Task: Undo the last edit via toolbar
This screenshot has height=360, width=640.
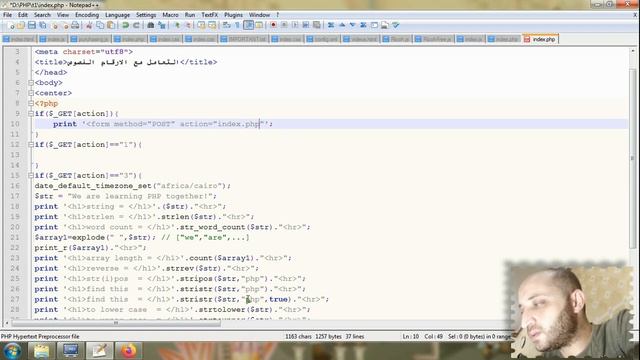Action: 125,25
